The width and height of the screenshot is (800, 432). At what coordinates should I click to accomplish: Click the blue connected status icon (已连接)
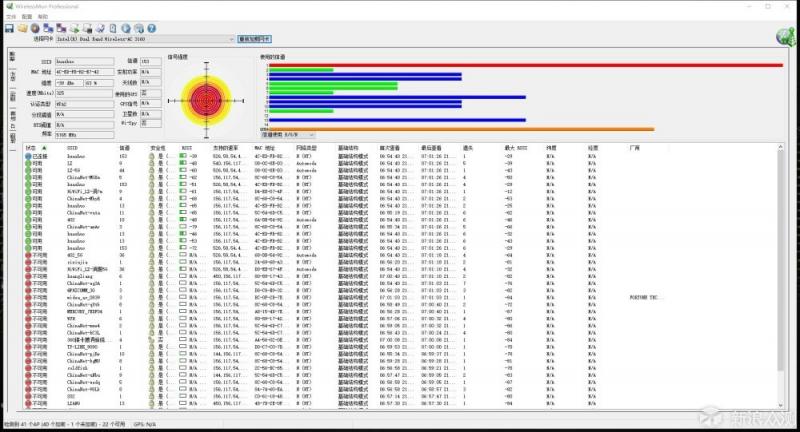(28, 156)
